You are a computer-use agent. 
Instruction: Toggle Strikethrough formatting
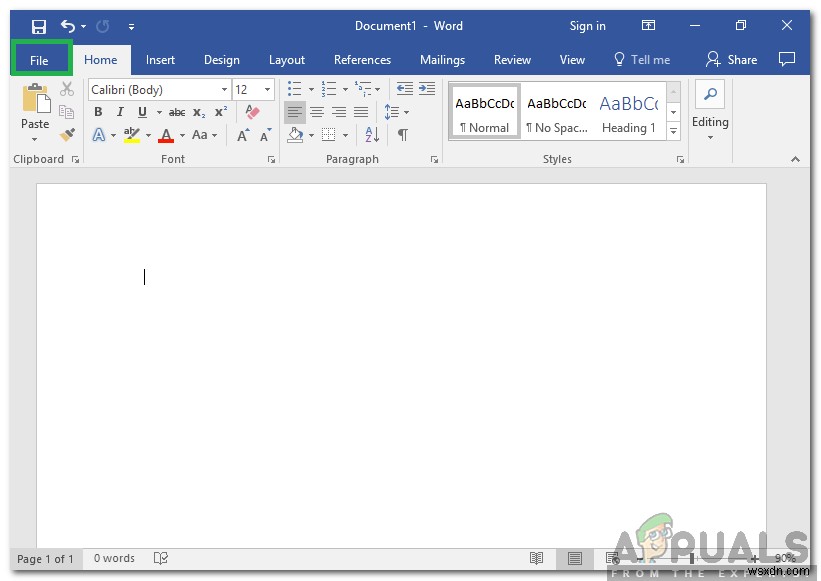(177, 112)
